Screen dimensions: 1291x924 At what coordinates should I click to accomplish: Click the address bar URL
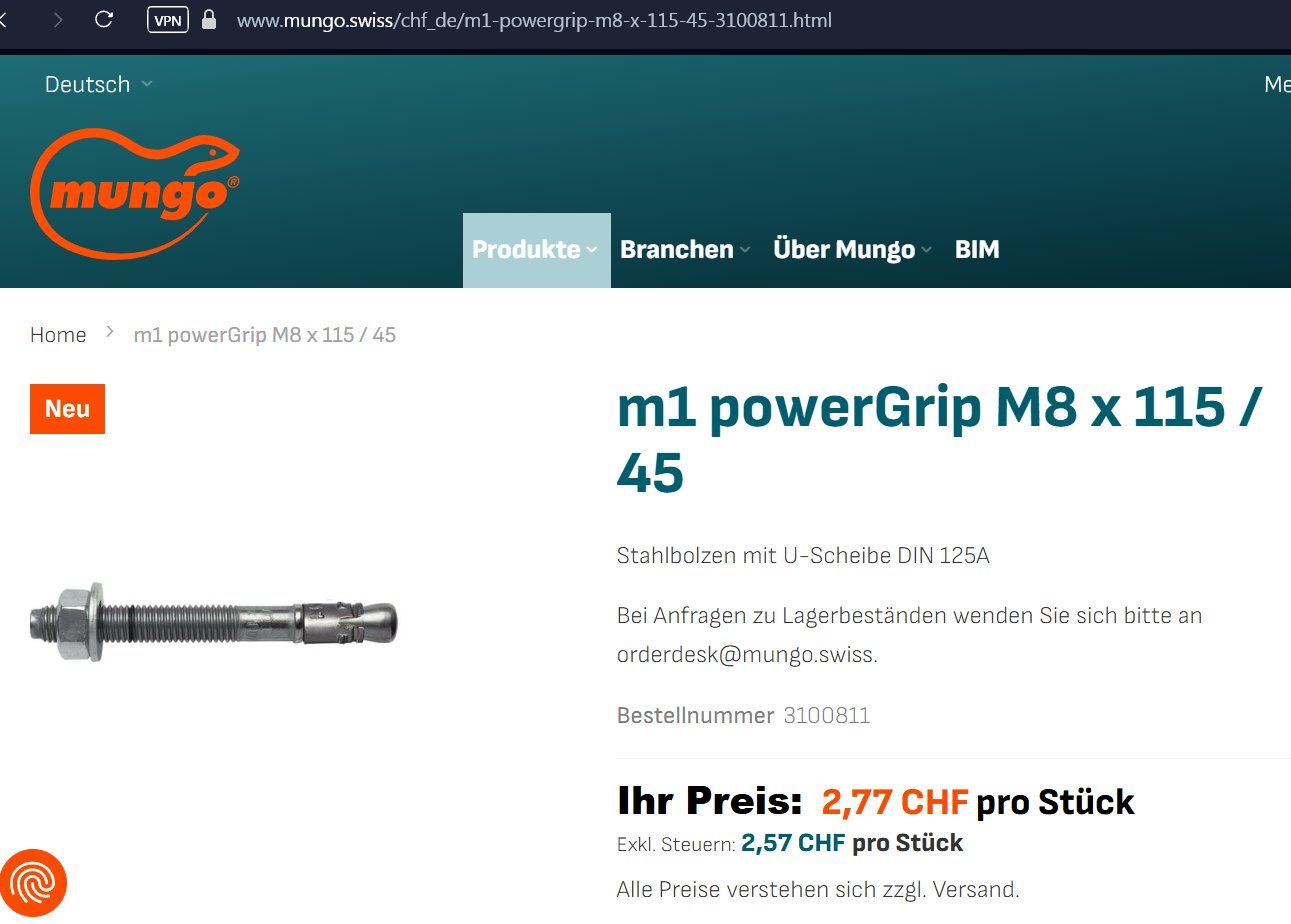(534, 19)
